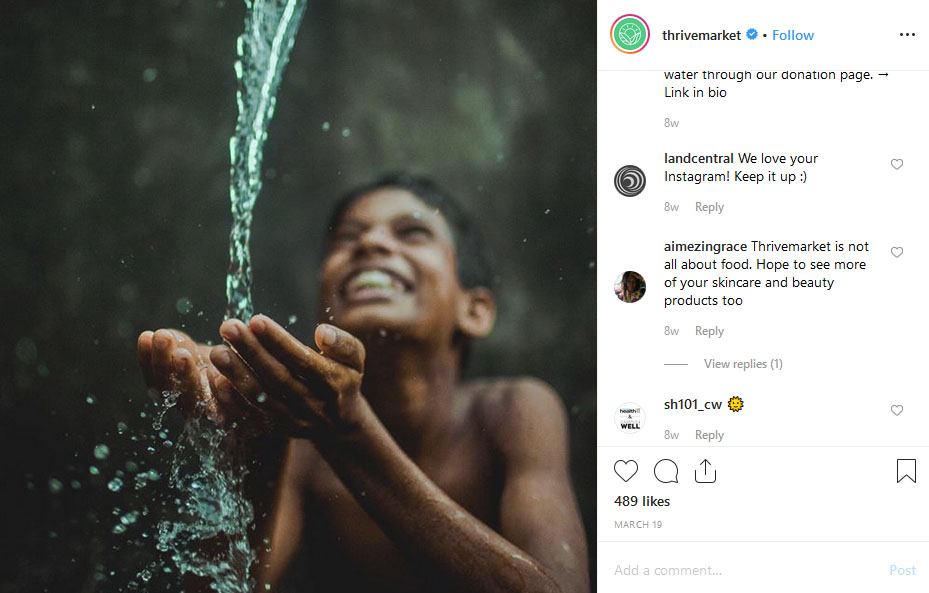Open sh101_cw's avatar thumbnail

click(630, 418)
